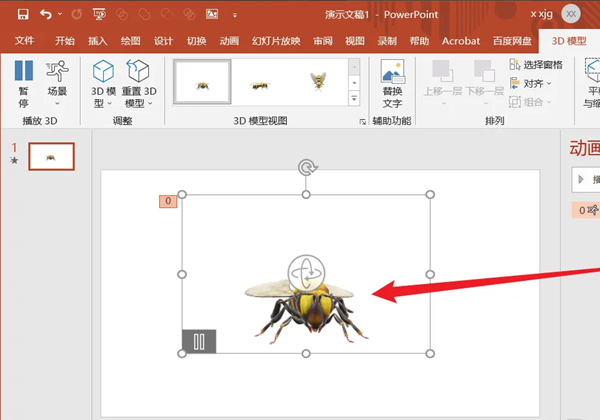Click the greyed Redo icon

[x=77, y=15]
